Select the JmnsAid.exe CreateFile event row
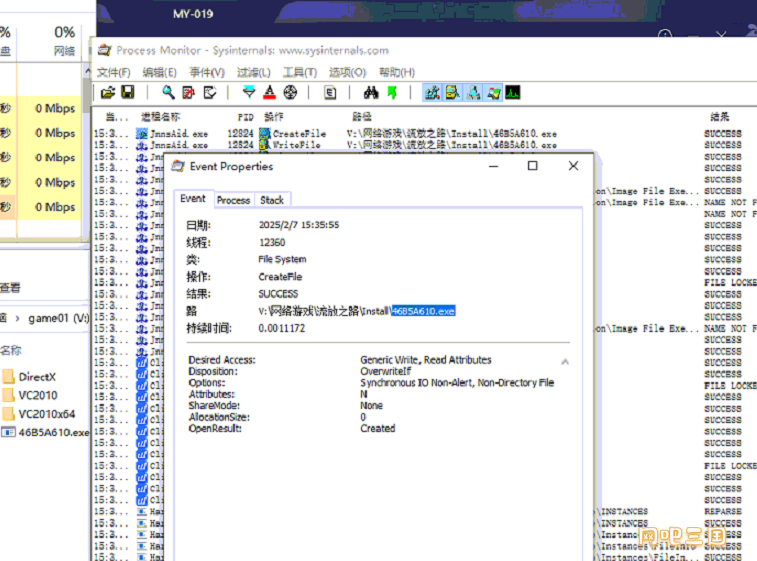Viewport: 757px width, 561px height. tap(425, 134)
